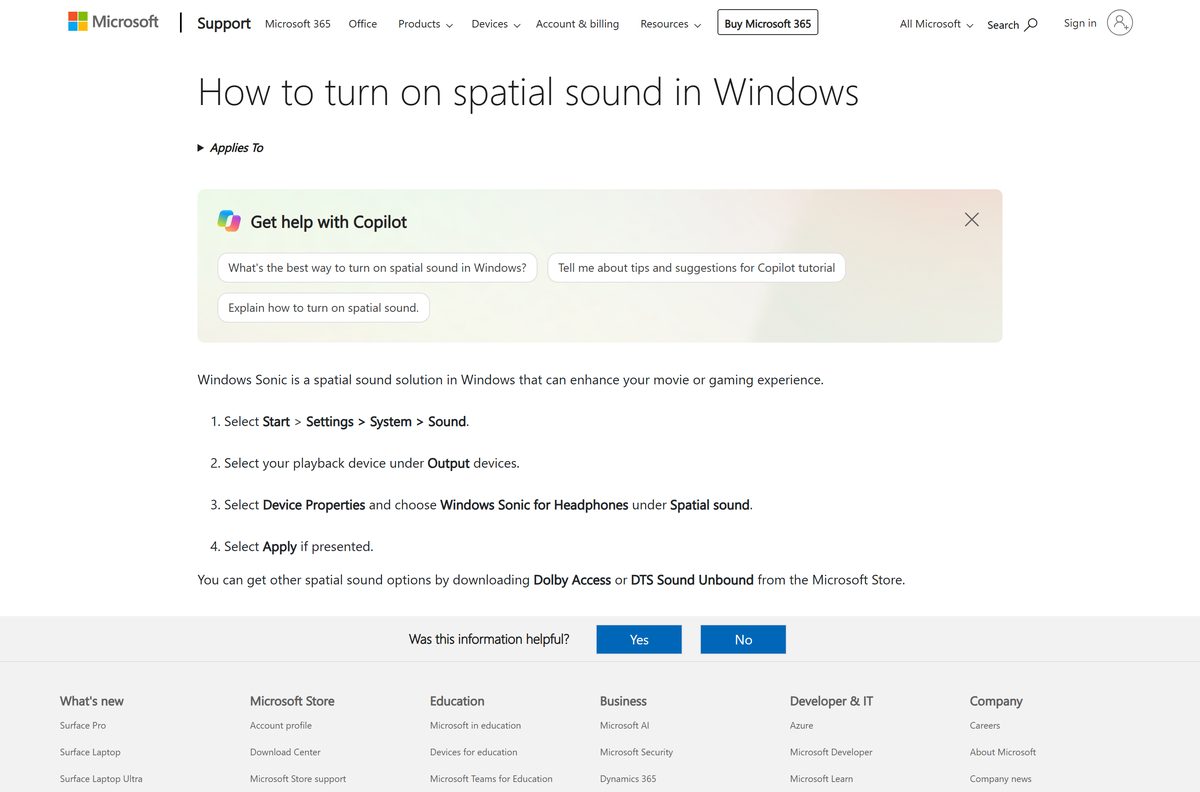The image size is (1200, 792).
Task: Open the Microsoft Security footer link
Action: 636,752
